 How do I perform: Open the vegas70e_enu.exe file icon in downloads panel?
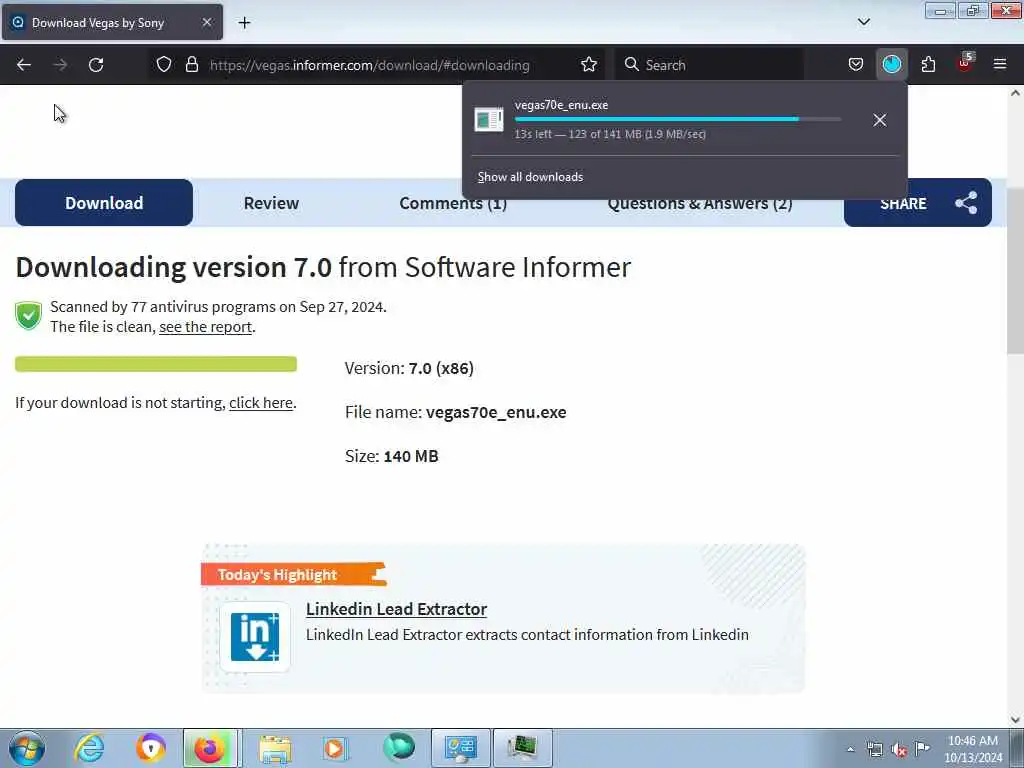[x=488, y=120]
